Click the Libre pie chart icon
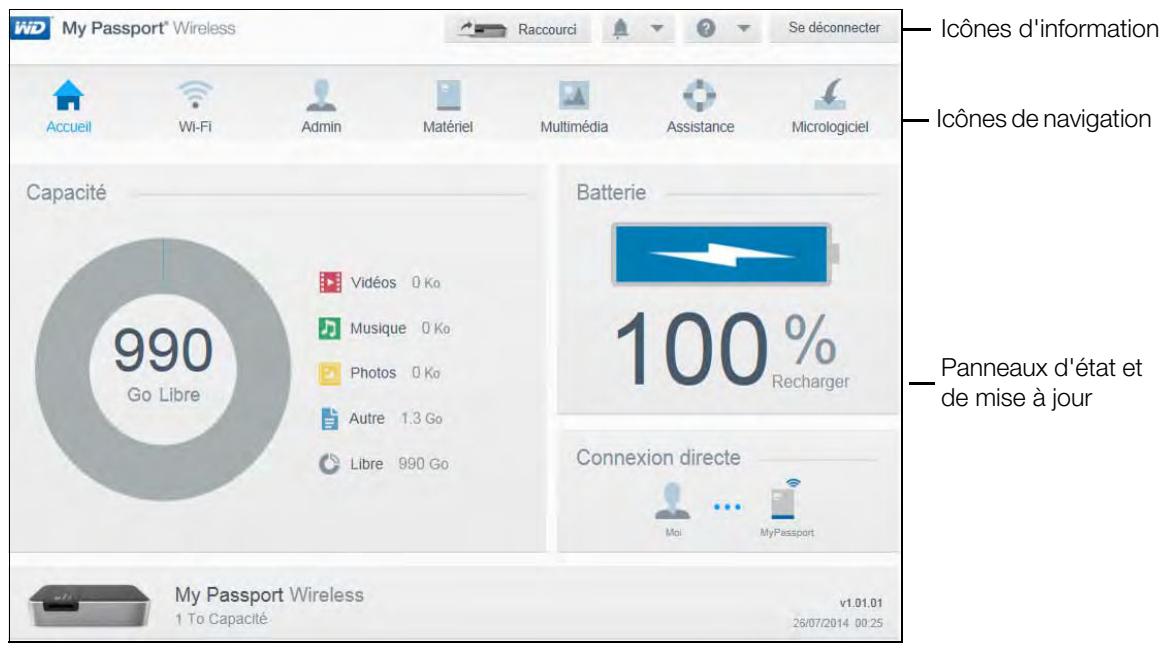1162x648 pixels. tap(330, 464)
